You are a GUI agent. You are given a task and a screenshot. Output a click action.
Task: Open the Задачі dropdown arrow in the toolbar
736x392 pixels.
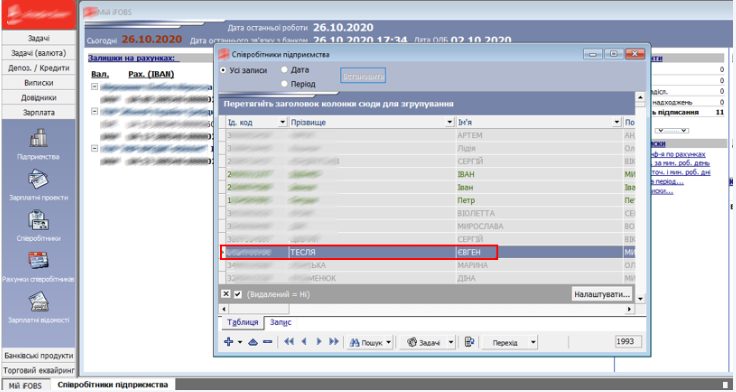pyautogui.click(x=451, y=343)
